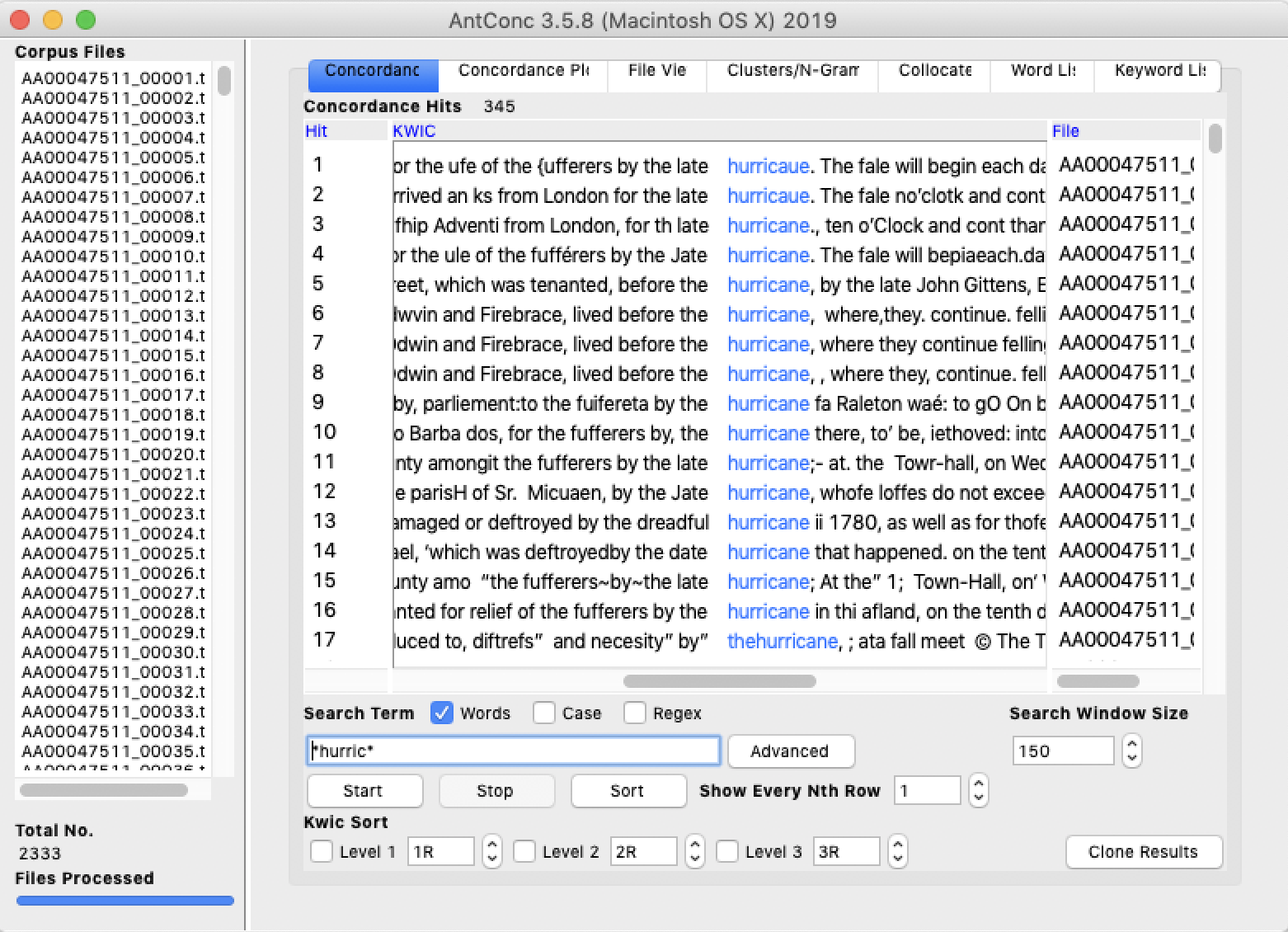The height and width of the screenshot is (932, 1288).
Task: Click the Level 2 sort position stepper
Action: (695, 851)
